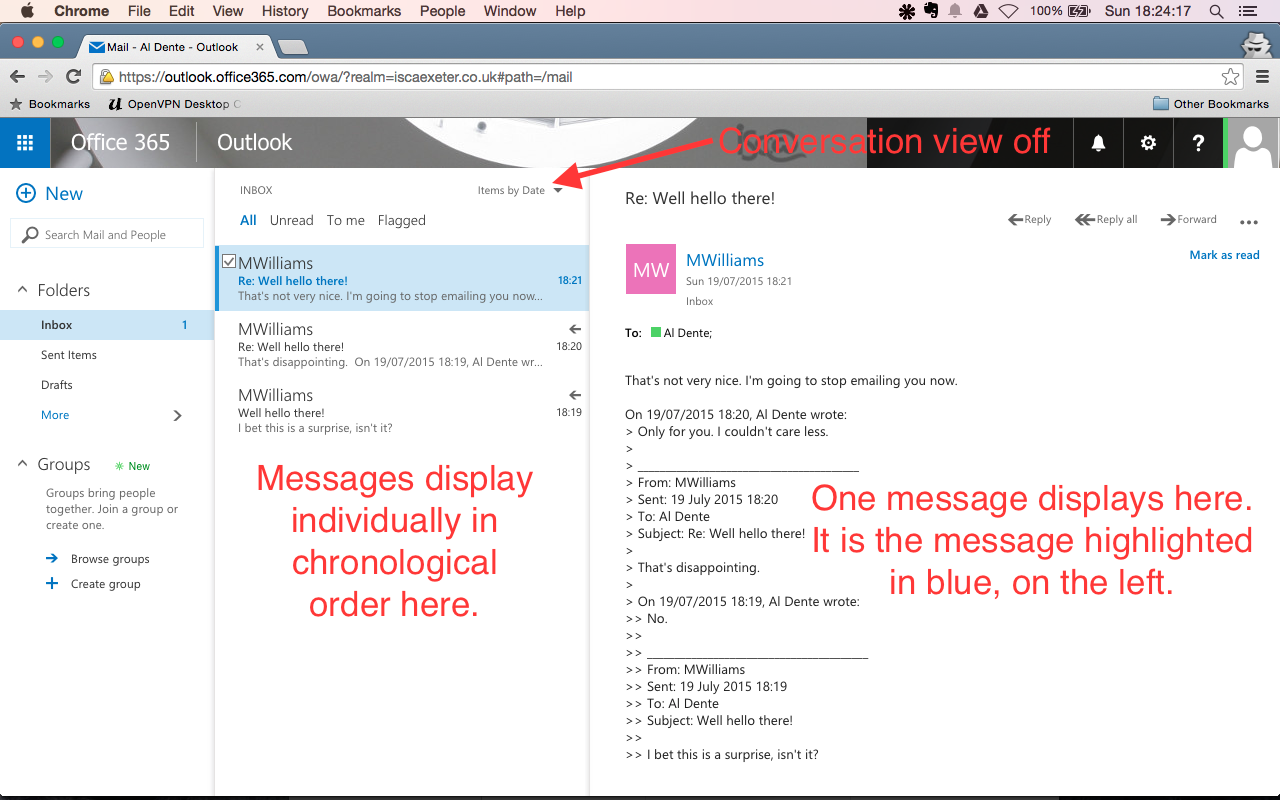
Task: Bookmark this page with the star icon
Action: [1230, 77]
